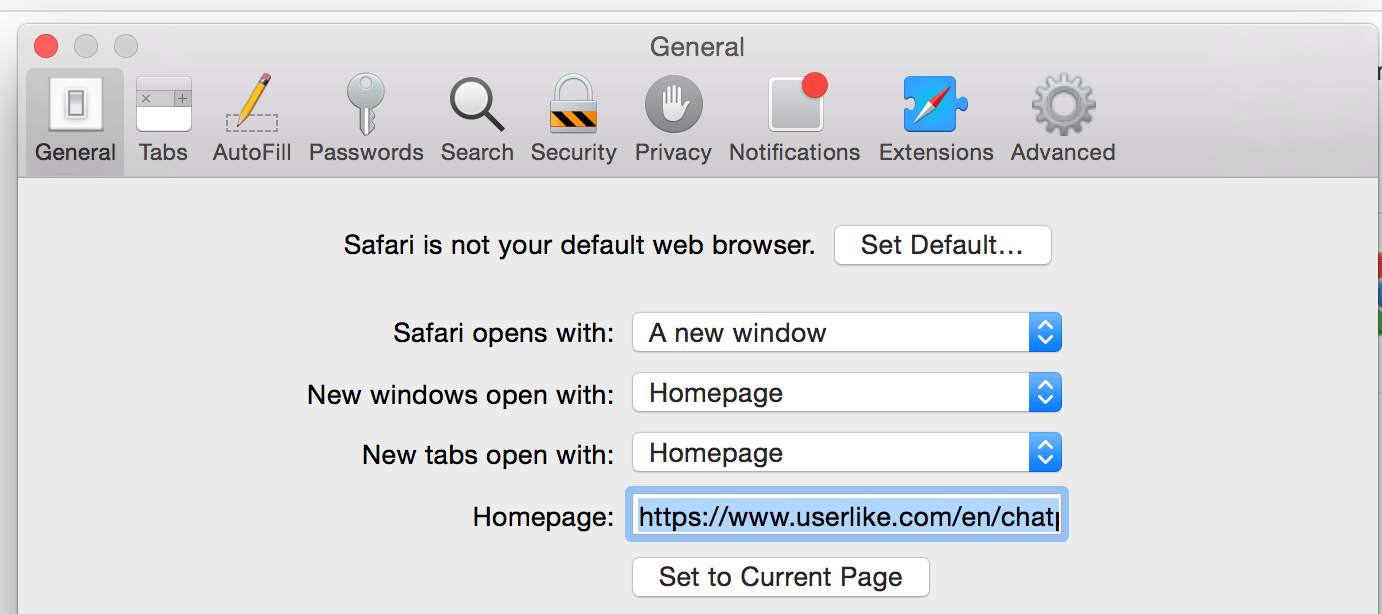Open the Security padlock pane
This screenshot has width=1382, height=614.
(573, 120)
